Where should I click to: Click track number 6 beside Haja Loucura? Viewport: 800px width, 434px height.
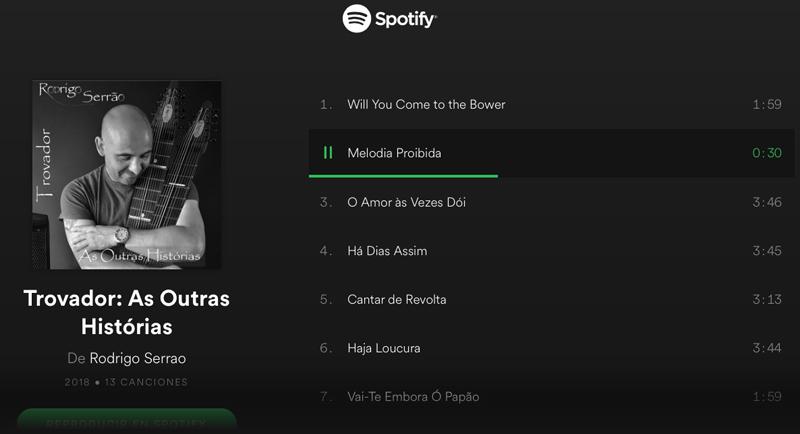click(326, 348)
